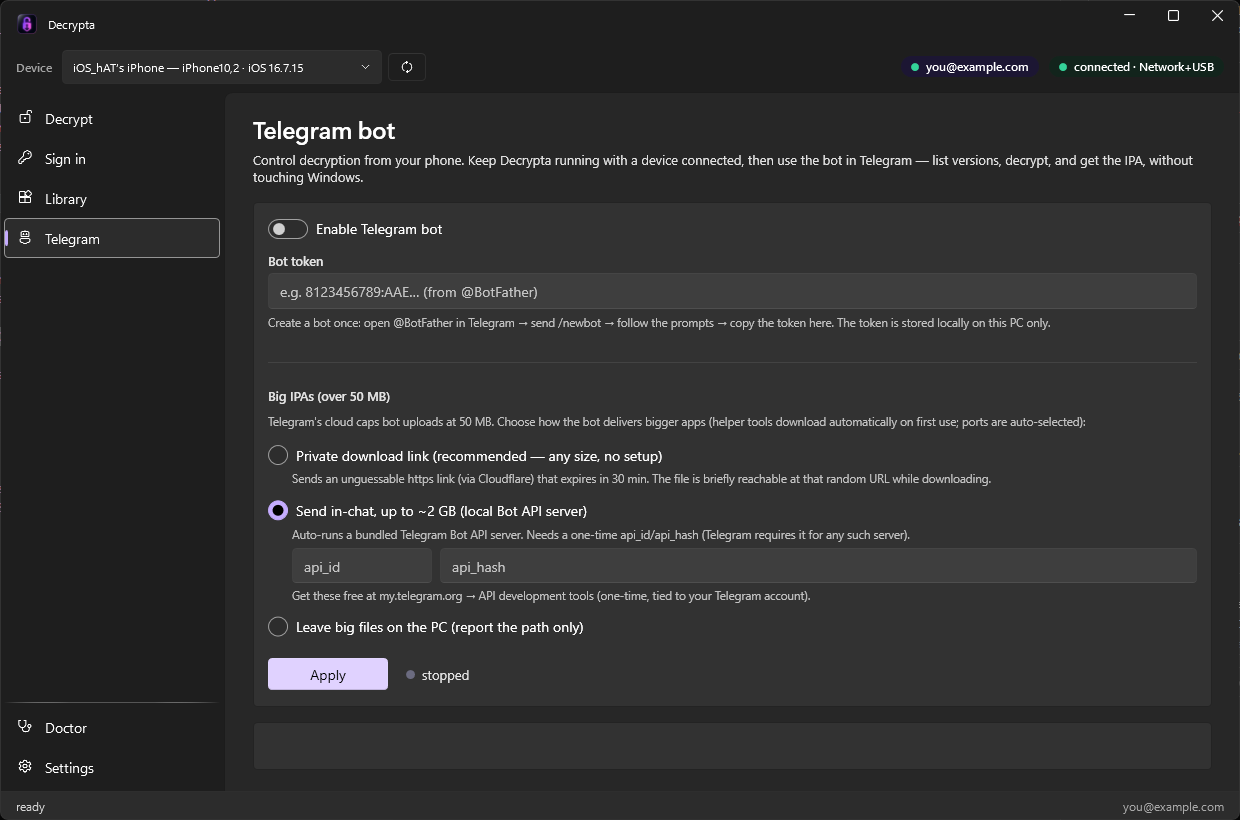Open the Sign in page
This screenshot has height=820, width=1240.
point(112,158)
